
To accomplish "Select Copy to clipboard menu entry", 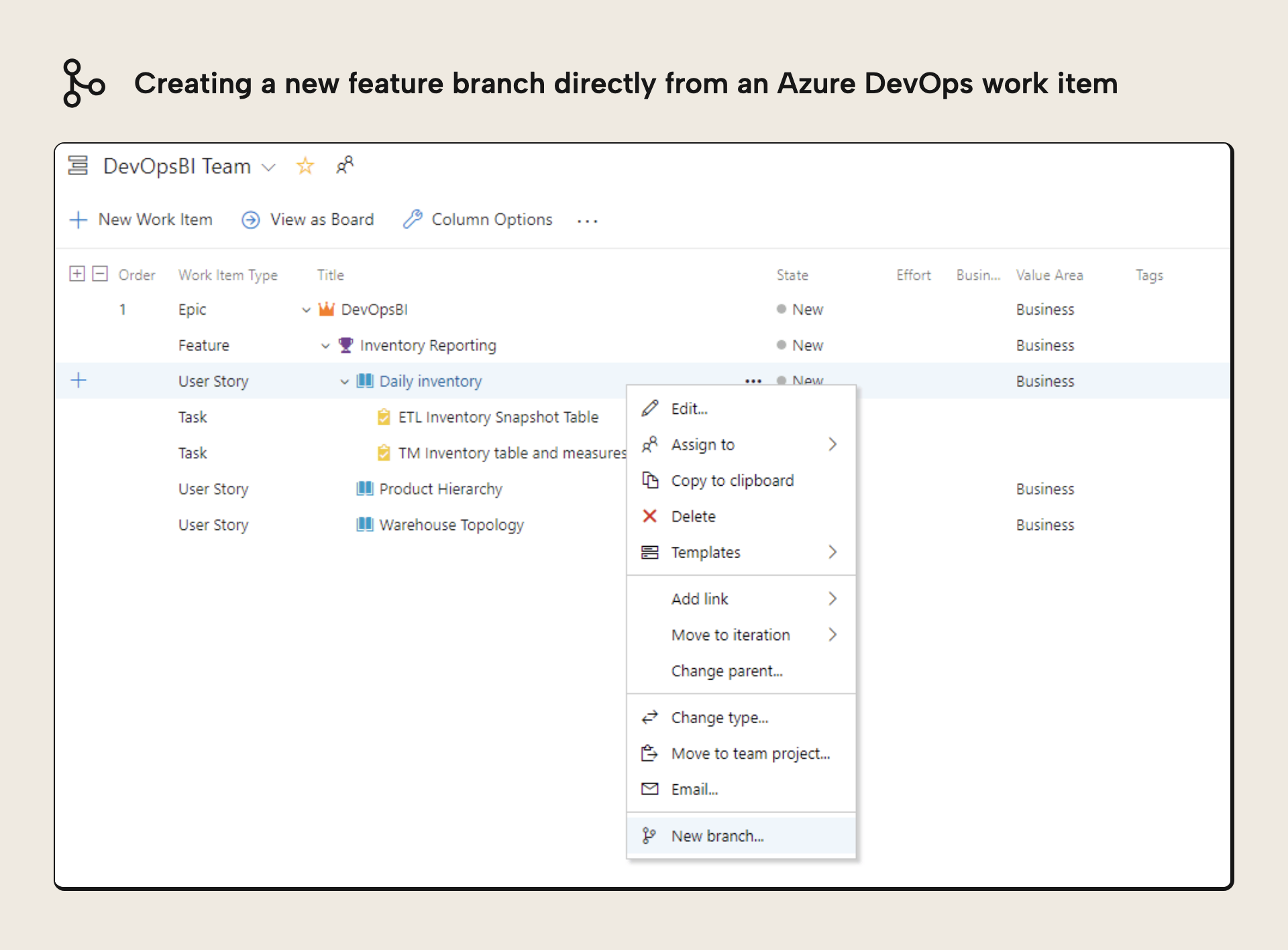I will [x=741, y=480].
